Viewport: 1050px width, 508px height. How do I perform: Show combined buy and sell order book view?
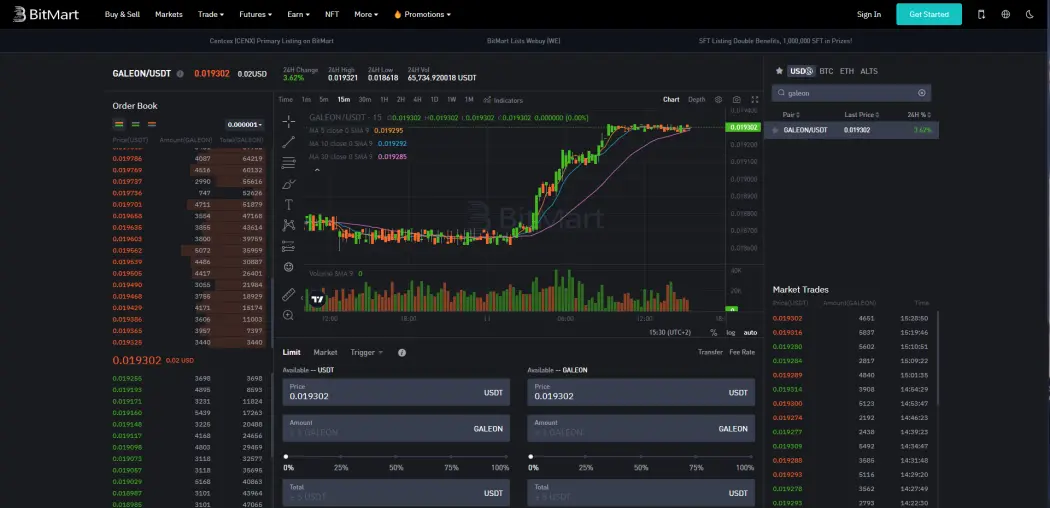(x=119, y=124)
